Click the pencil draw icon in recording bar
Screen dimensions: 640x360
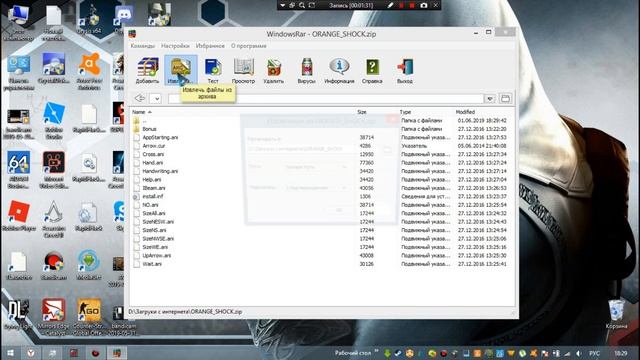coord(390,5)
